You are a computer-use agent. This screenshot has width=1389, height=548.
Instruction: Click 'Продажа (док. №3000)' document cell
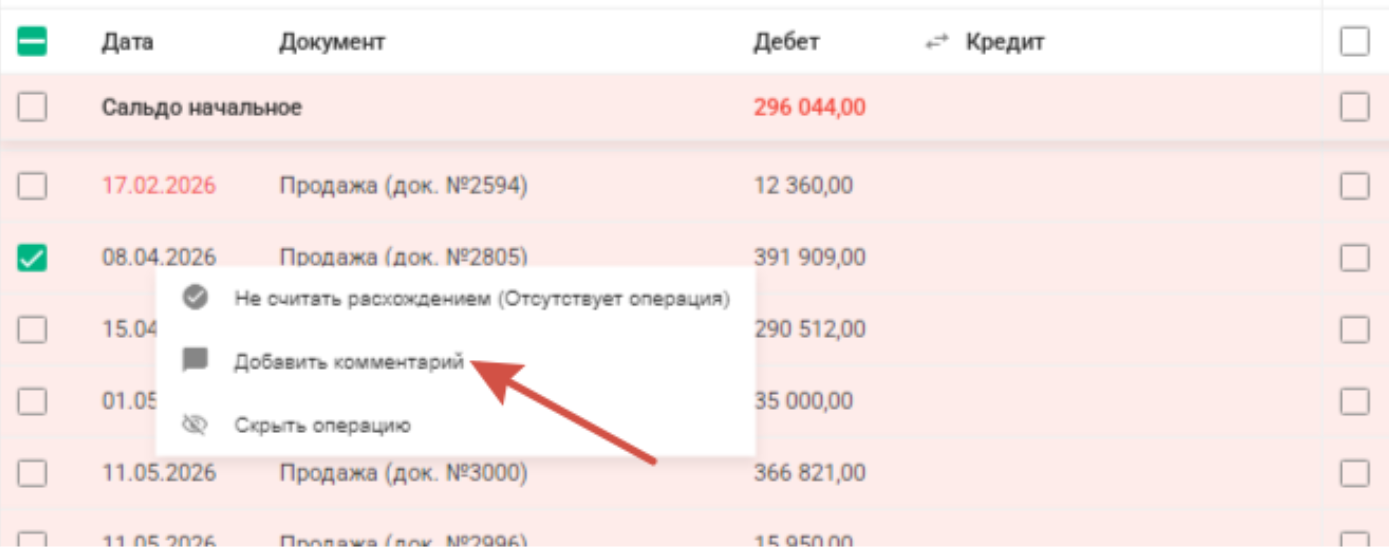403,472
